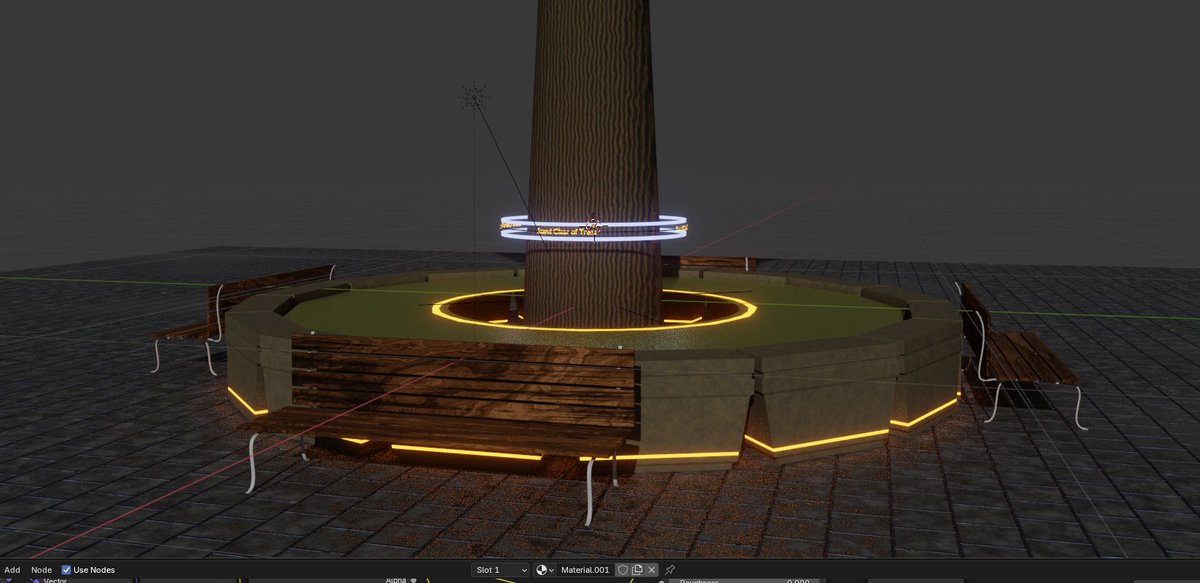
Task: Toggle the pin icon in node editor header
Action: coord(671,570)
